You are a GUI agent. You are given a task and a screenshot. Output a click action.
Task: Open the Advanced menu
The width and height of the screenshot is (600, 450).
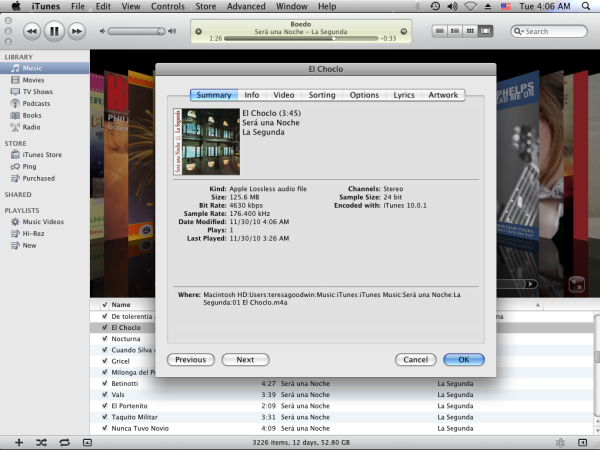tap(246, 6)
